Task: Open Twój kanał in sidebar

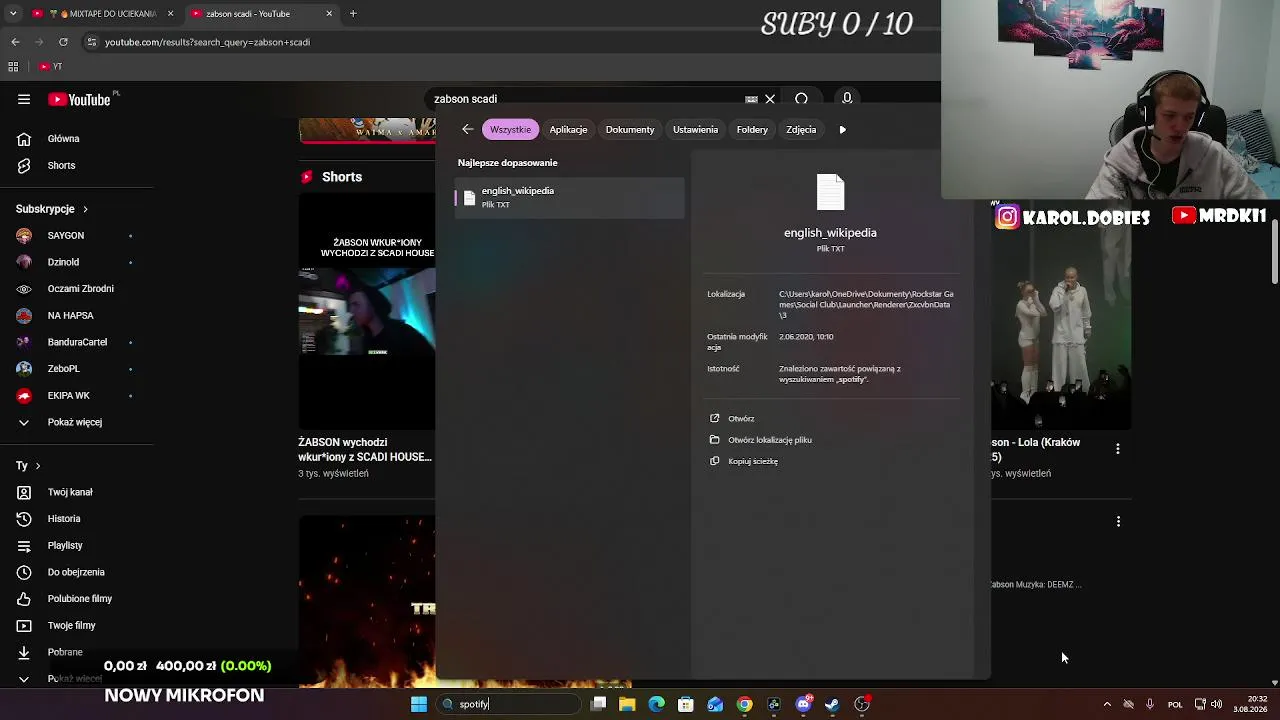Action: pos(70,492)
